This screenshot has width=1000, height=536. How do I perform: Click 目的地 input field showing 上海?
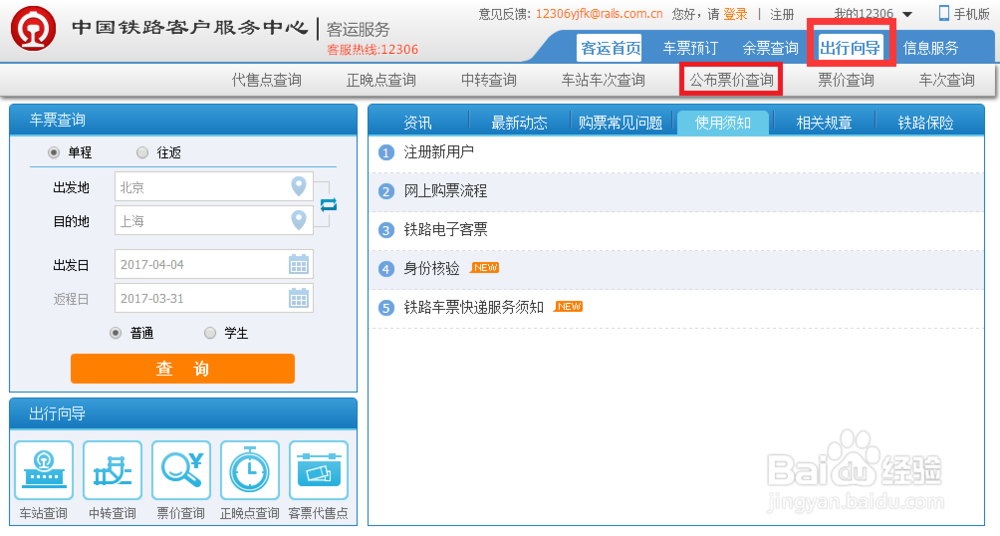pyautogui.click(x=214, y=220)
